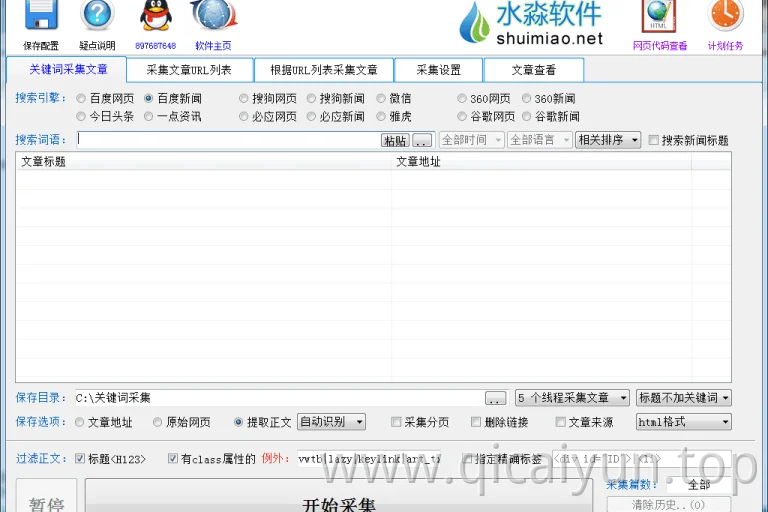
Task: Open the question mark help icon
Action: [97, 16]
